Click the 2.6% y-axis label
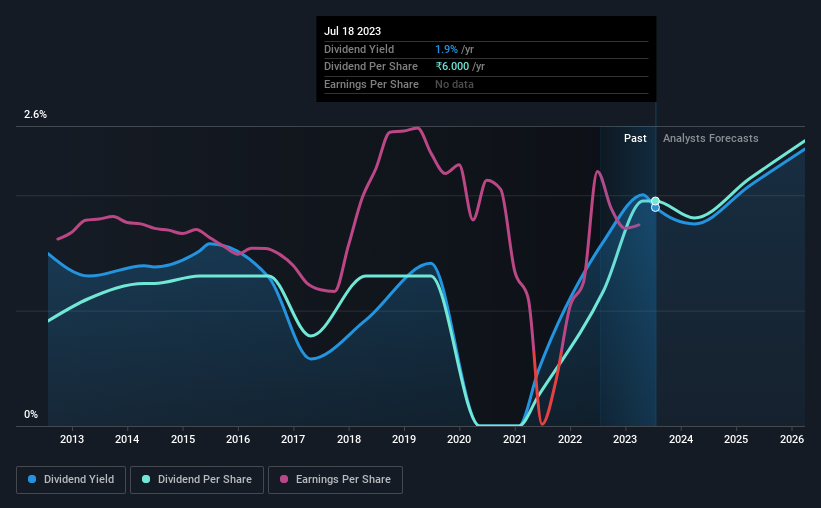This screenshot has height=508, width=821. (x=35, y=114)
